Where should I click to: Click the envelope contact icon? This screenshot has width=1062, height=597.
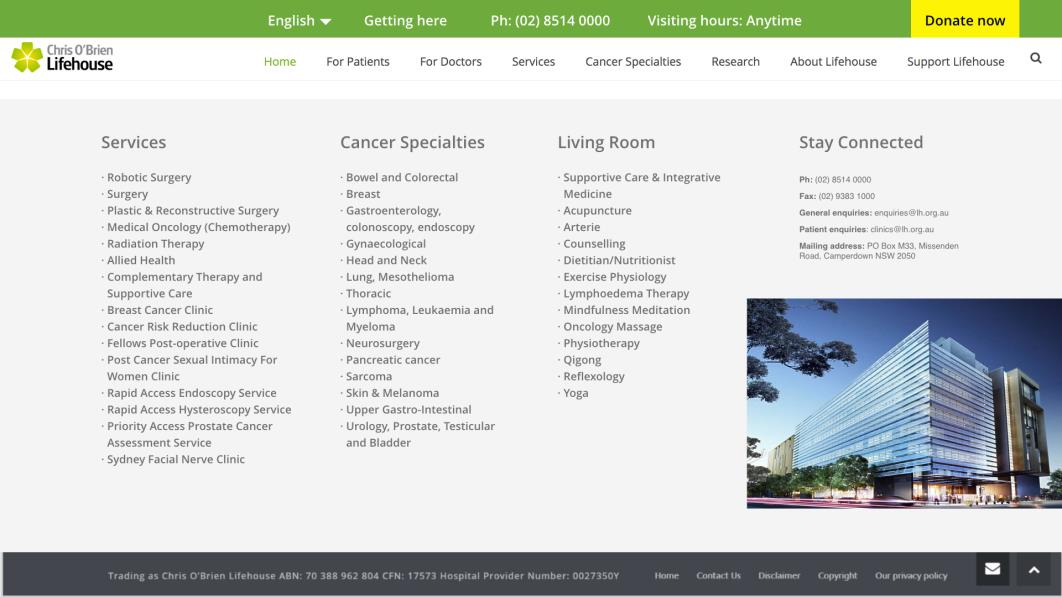coord(992,569)
